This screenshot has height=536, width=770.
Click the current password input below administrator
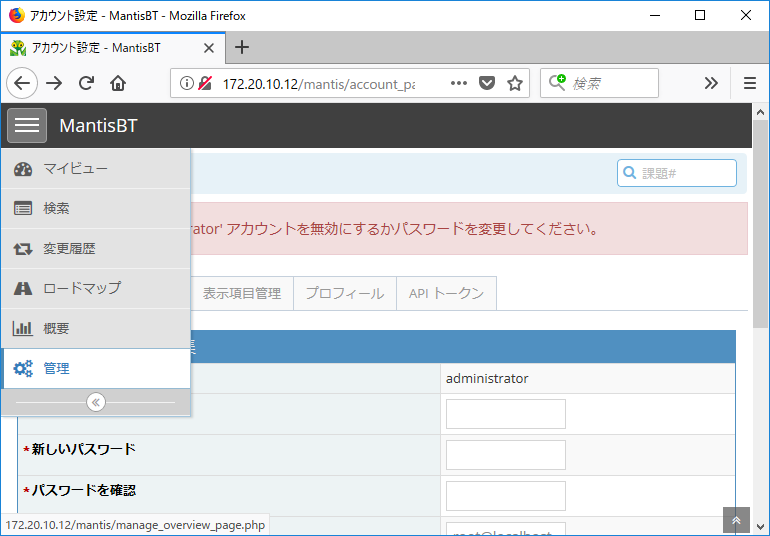point(506,414)
